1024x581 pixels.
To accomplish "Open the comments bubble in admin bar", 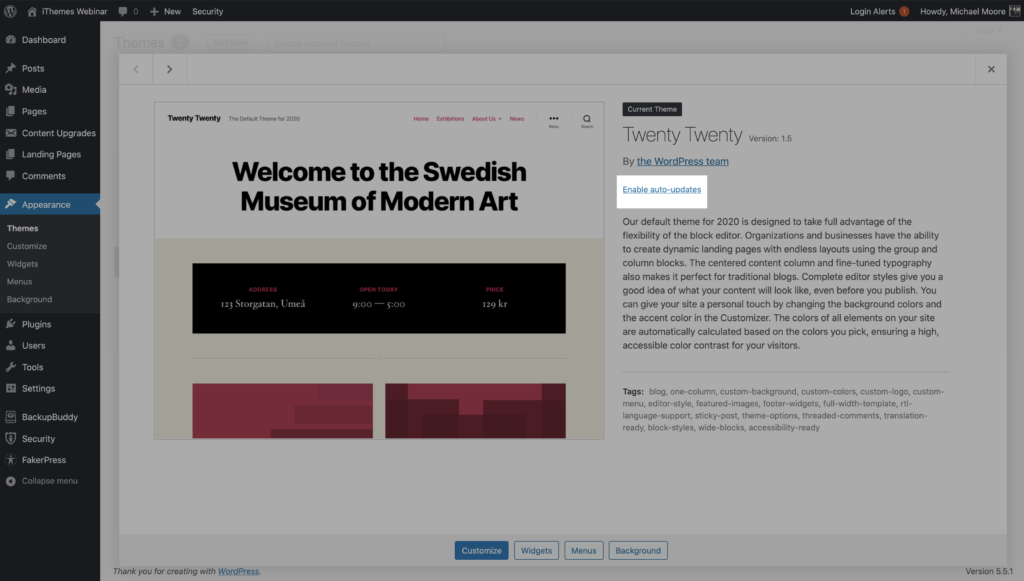I will 123,11.
